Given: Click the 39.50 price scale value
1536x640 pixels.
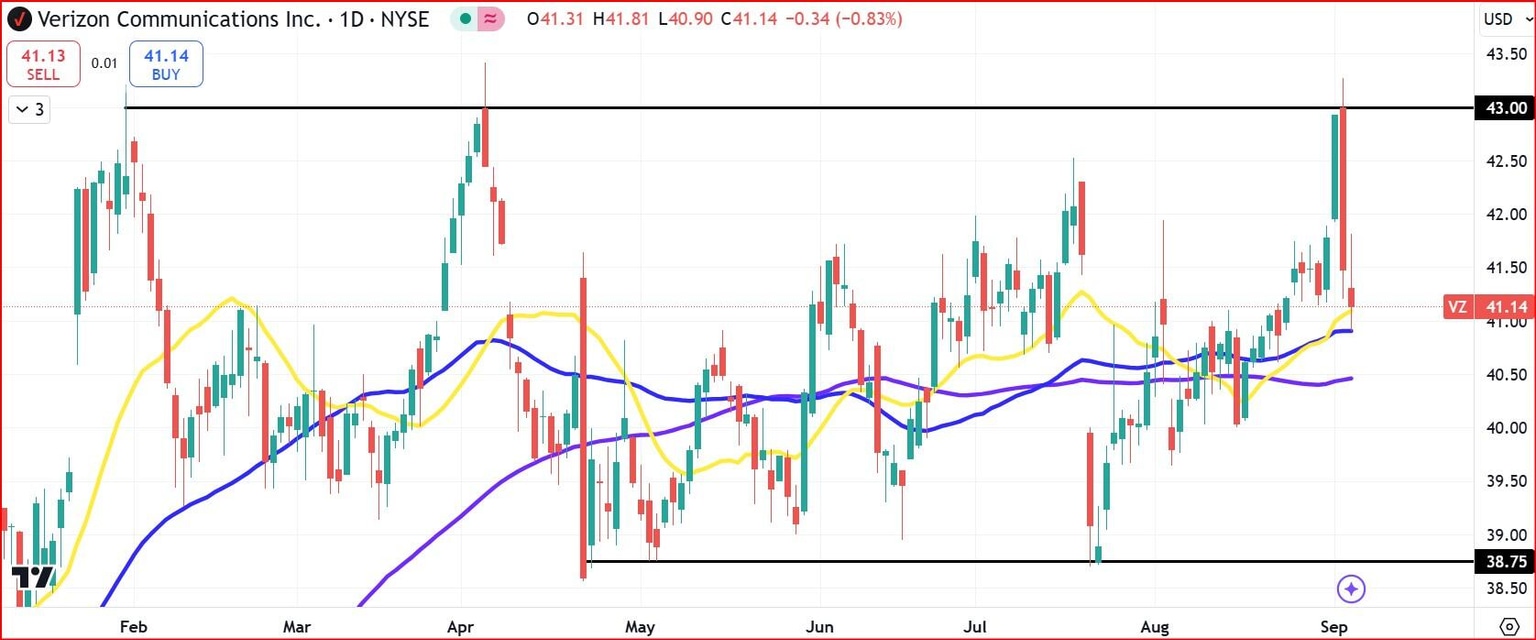Looking at the screenshot, I should click(1505, 481).
